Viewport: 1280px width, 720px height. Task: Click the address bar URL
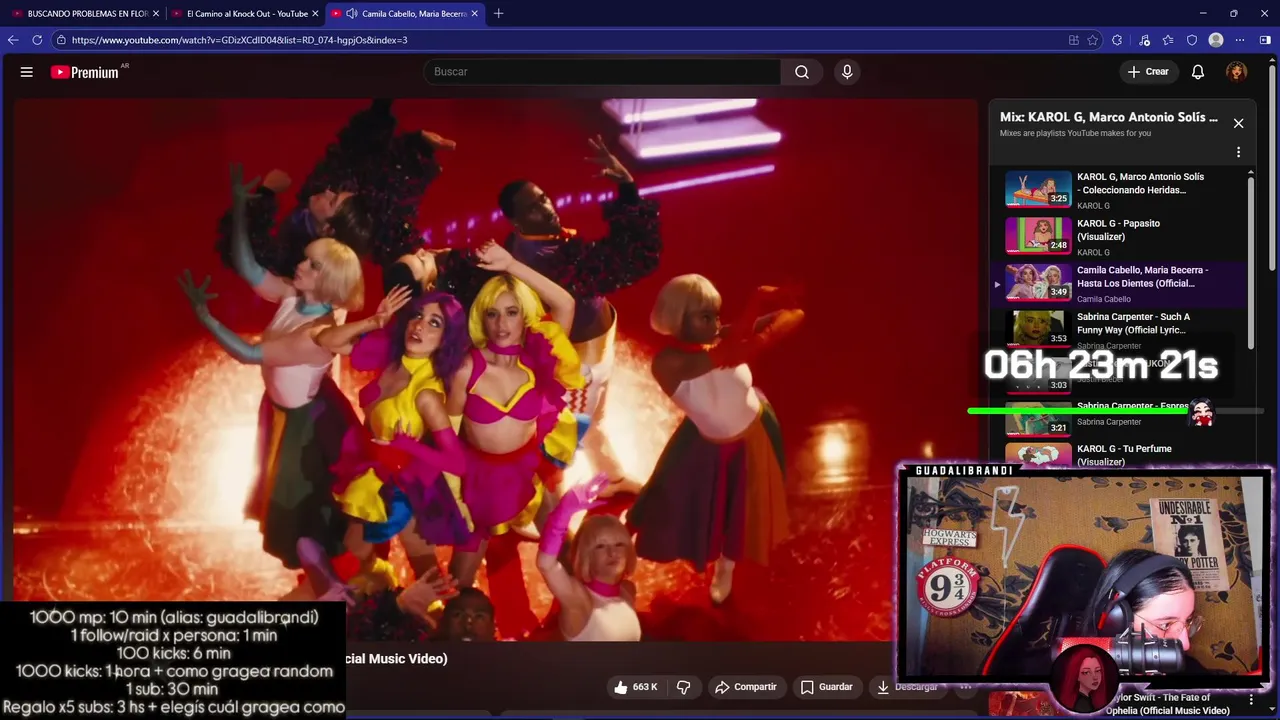pyautogui.click(x=239, y=40)
